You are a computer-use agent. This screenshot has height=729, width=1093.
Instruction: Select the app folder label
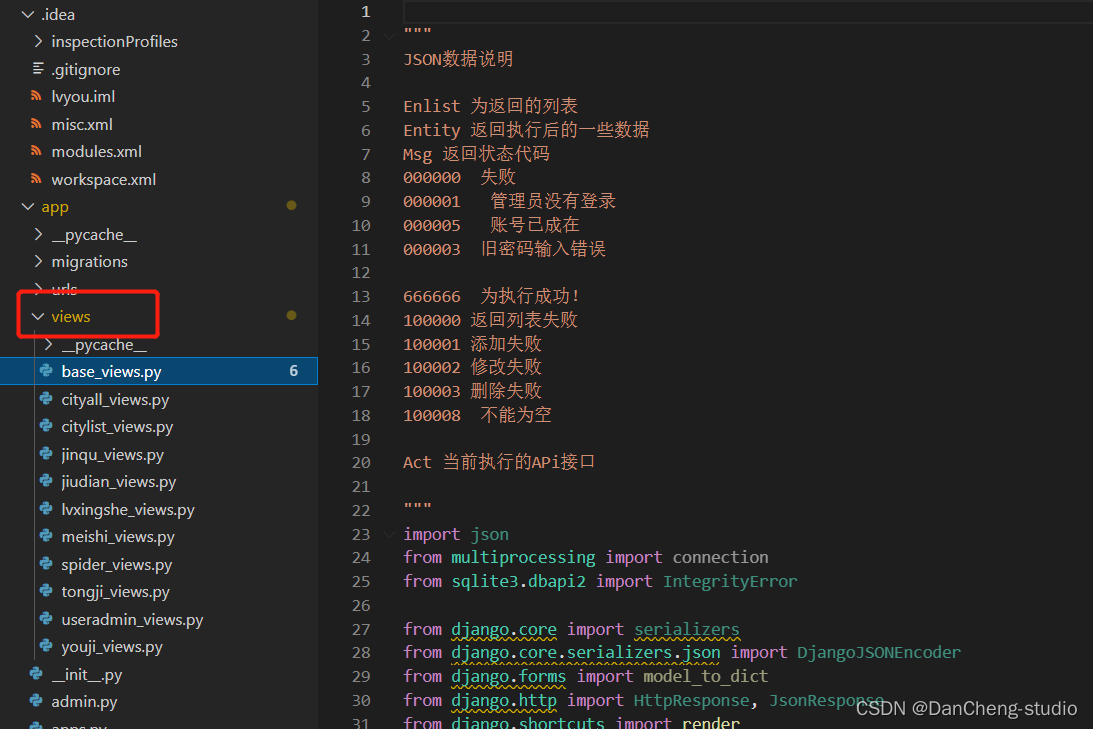(x=54, y=208)
